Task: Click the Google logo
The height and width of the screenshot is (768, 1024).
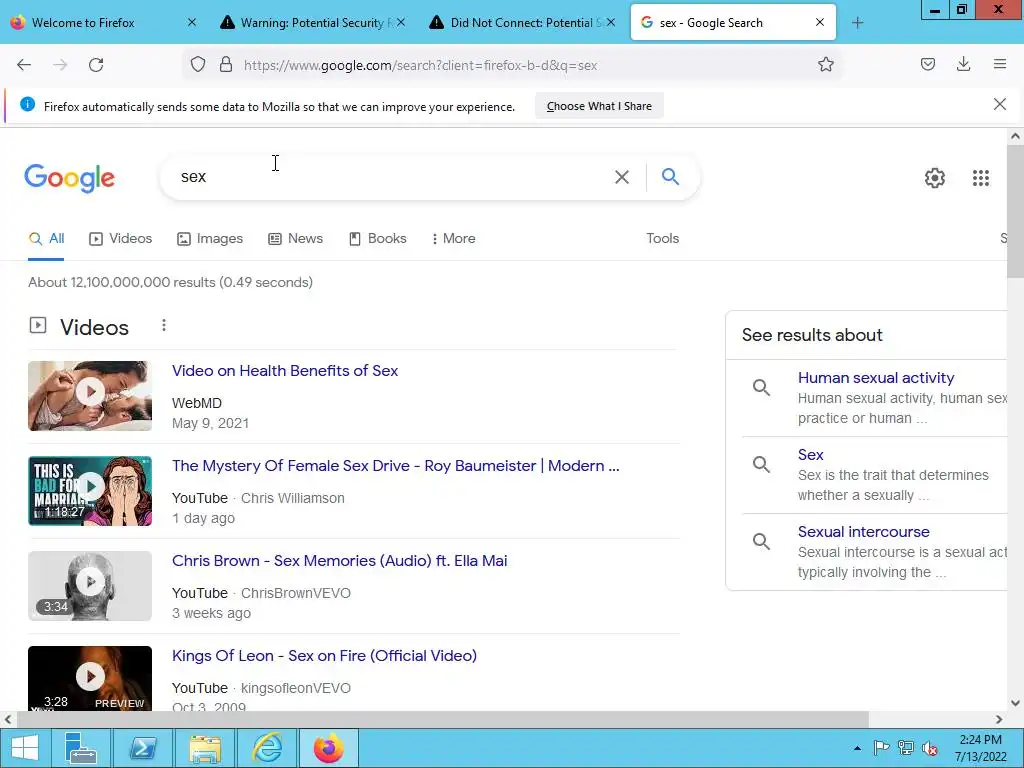Action: 69,178
